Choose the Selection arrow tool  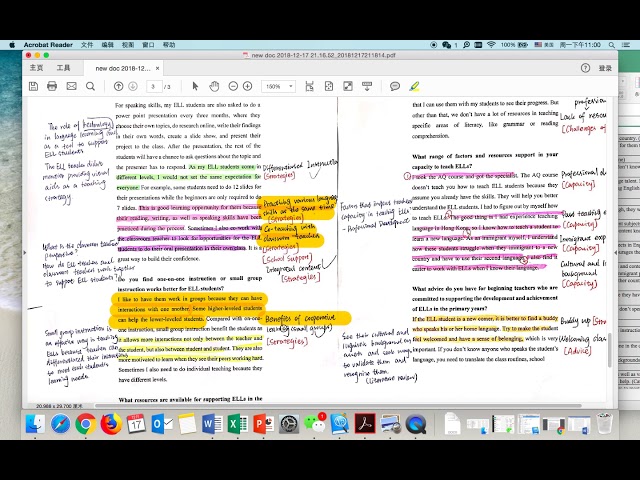pyautogui.click(x=195, y=86)
